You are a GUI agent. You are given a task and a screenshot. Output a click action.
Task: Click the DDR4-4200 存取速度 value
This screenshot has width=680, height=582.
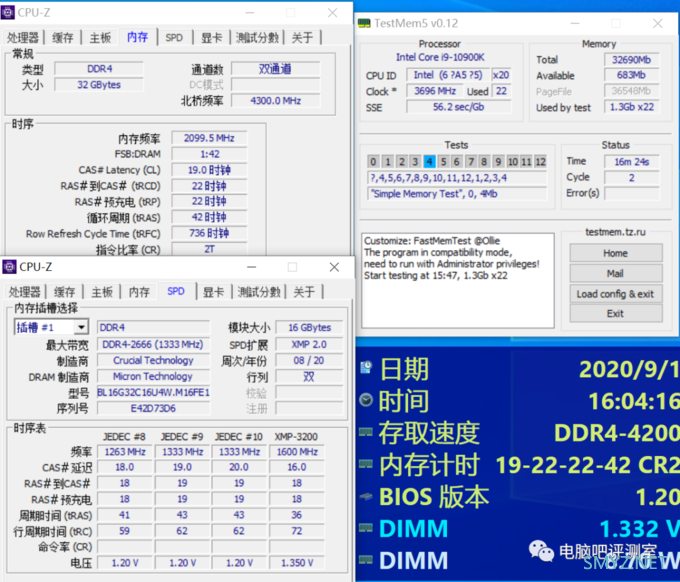617,433
